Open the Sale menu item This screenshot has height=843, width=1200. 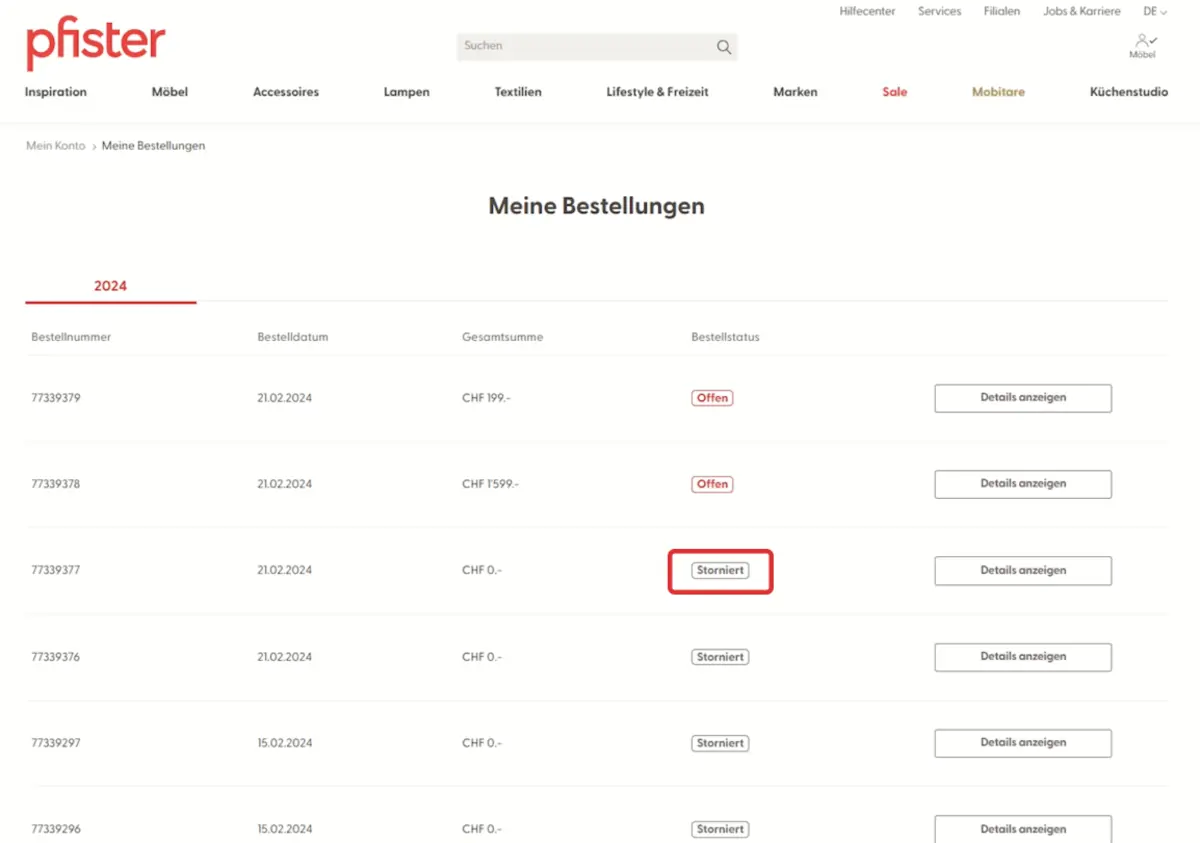tap(894, 92)
